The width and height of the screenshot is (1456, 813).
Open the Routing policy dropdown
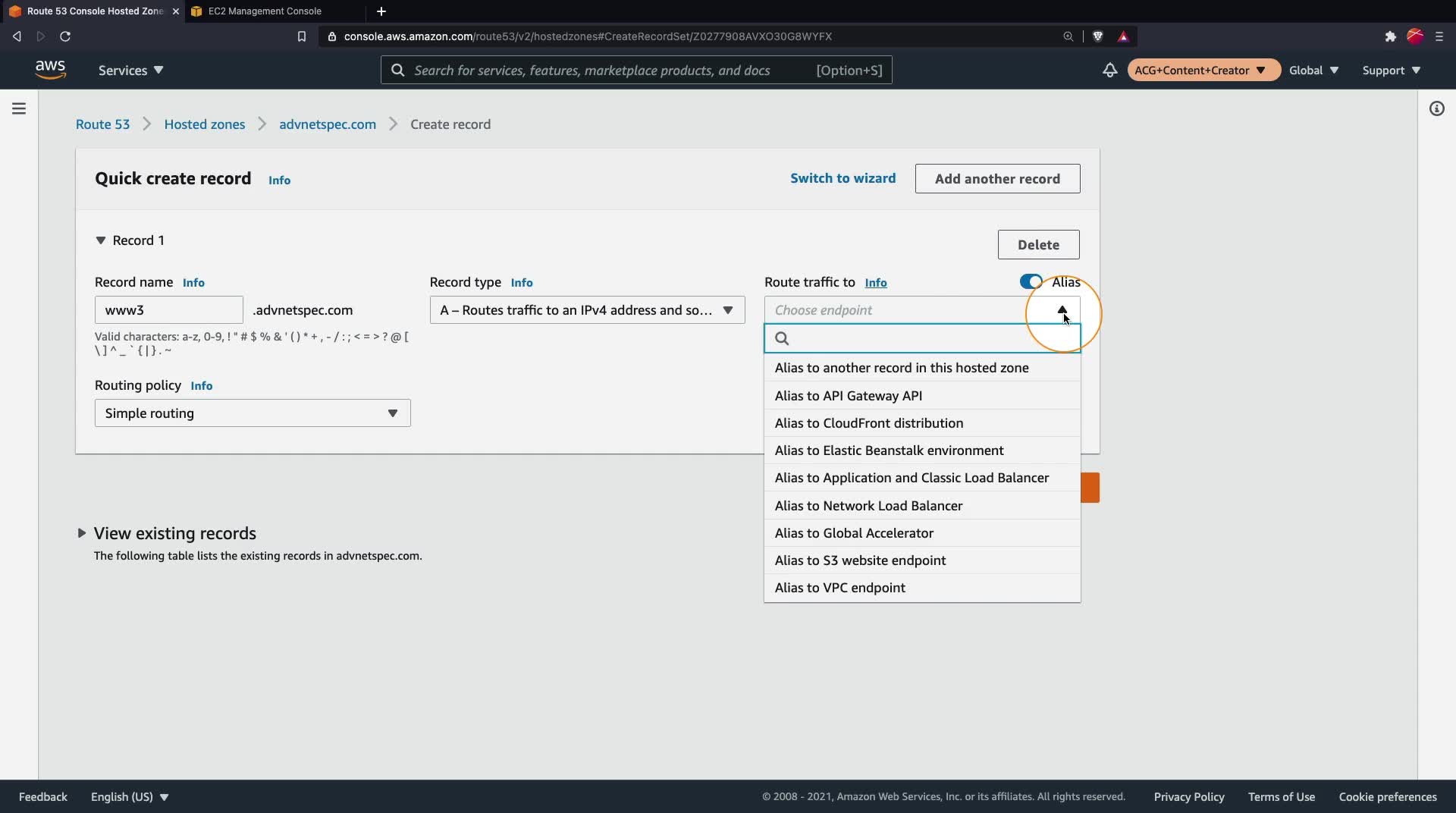tap(253, 413)
